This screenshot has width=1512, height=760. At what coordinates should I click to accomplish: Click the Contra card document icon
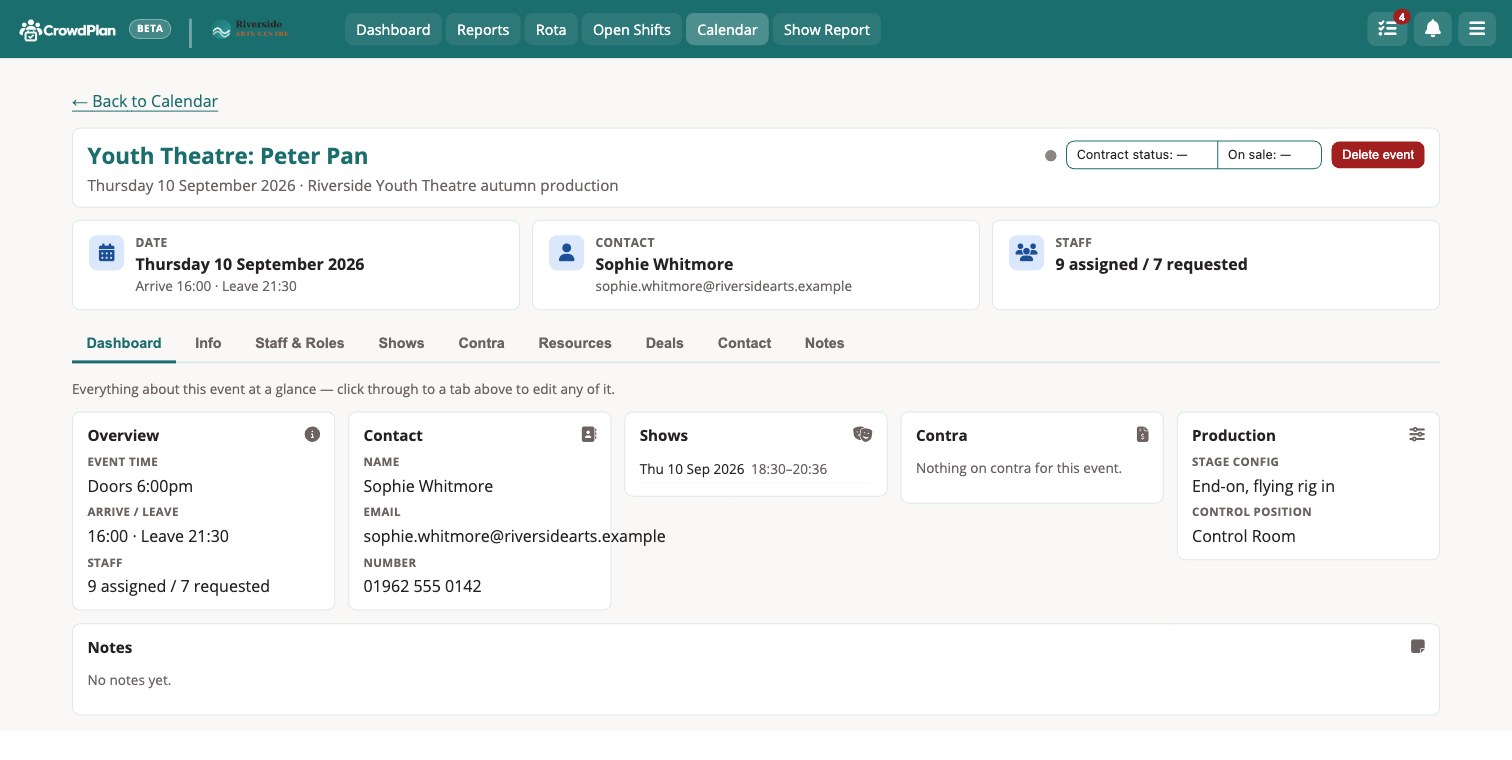pos(1142,434)
